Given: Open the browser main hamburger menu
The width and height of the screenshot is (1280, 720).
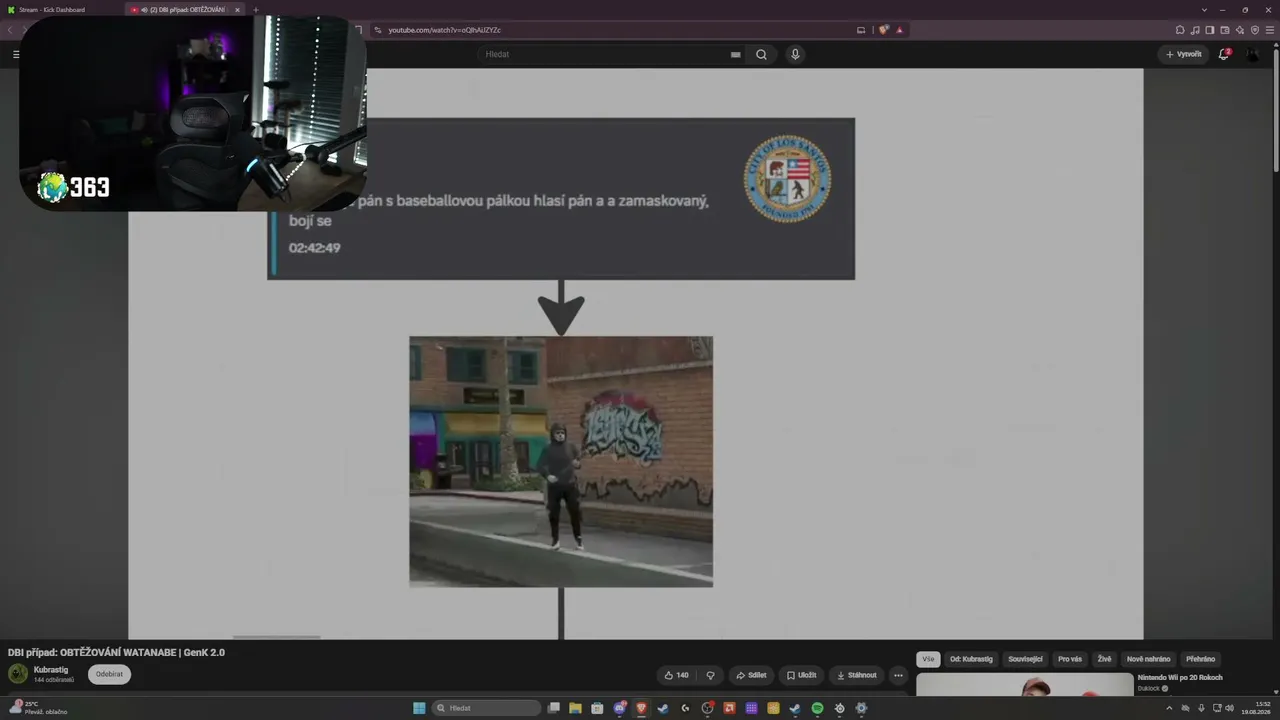Looking at the screenshot, I should (1270, 30).
